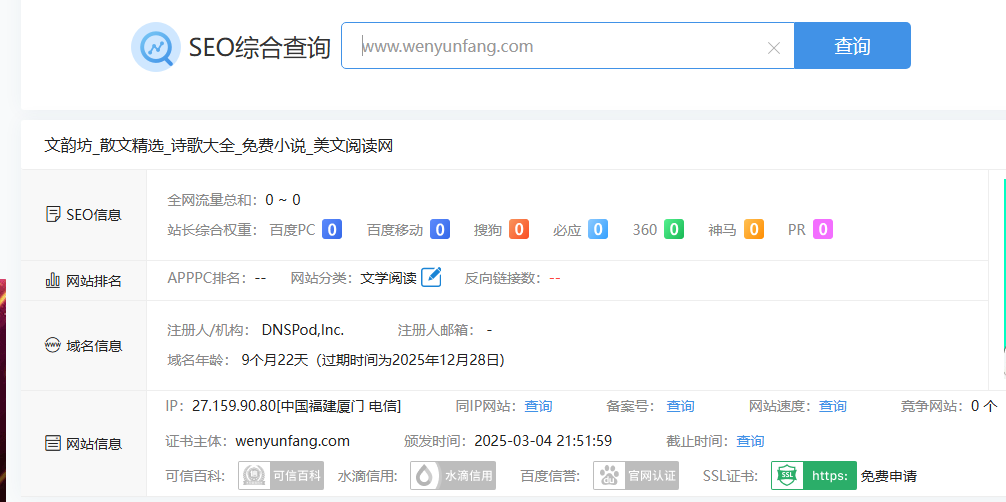Select the 域名信息 section label
This screenshot has width=1006, height=502.
84,346
